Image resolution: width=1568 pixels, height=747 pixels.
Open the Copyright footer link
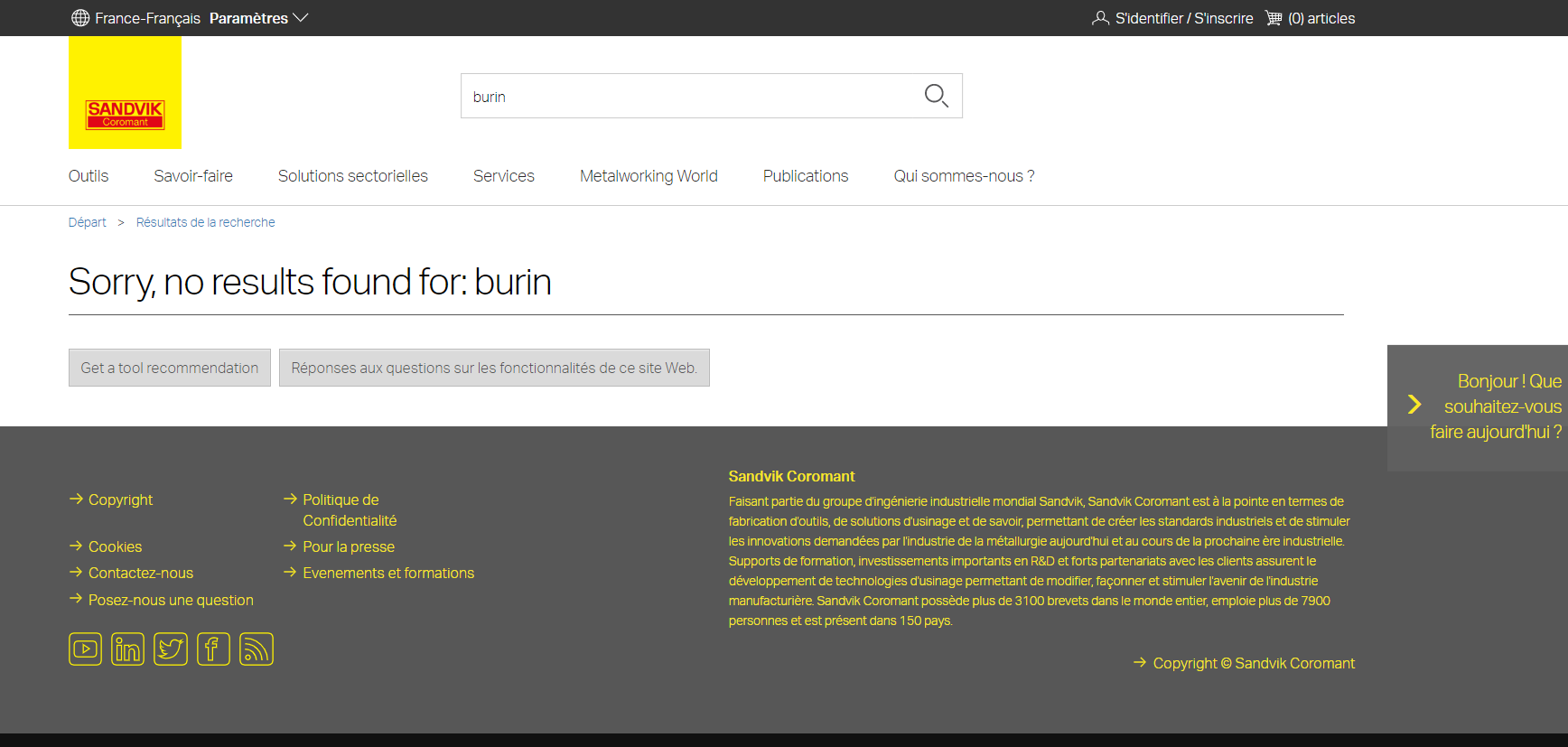[121, 500]
